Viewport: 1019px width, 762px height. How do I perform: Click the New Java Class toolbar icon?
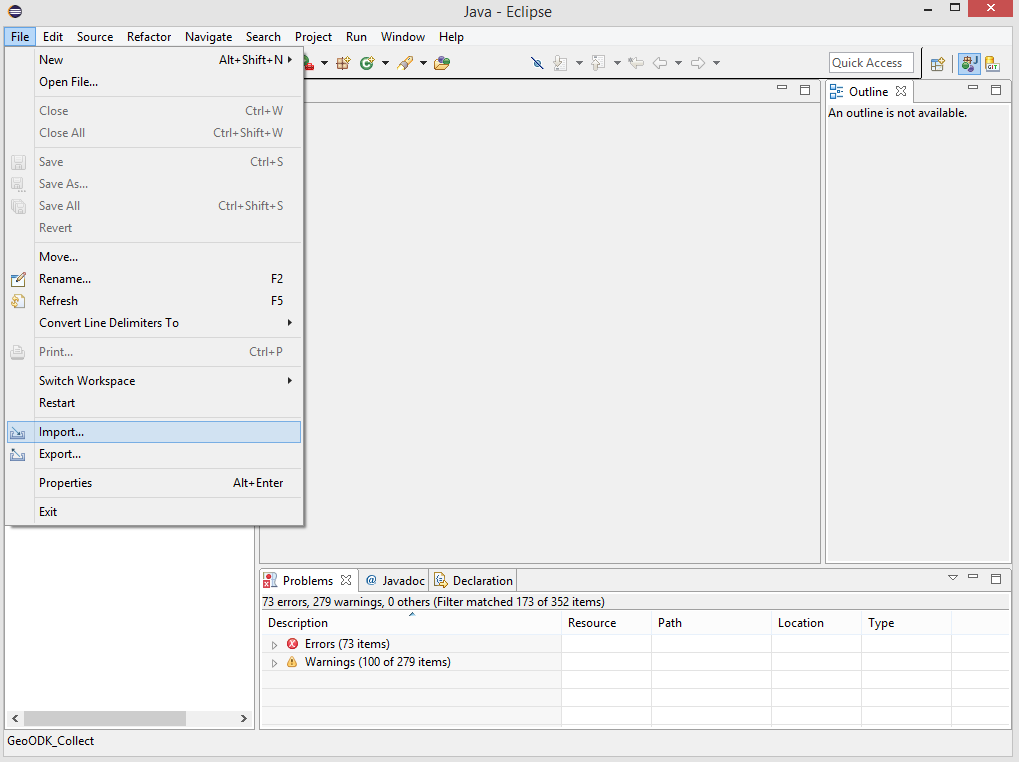[x=367, y=63]
